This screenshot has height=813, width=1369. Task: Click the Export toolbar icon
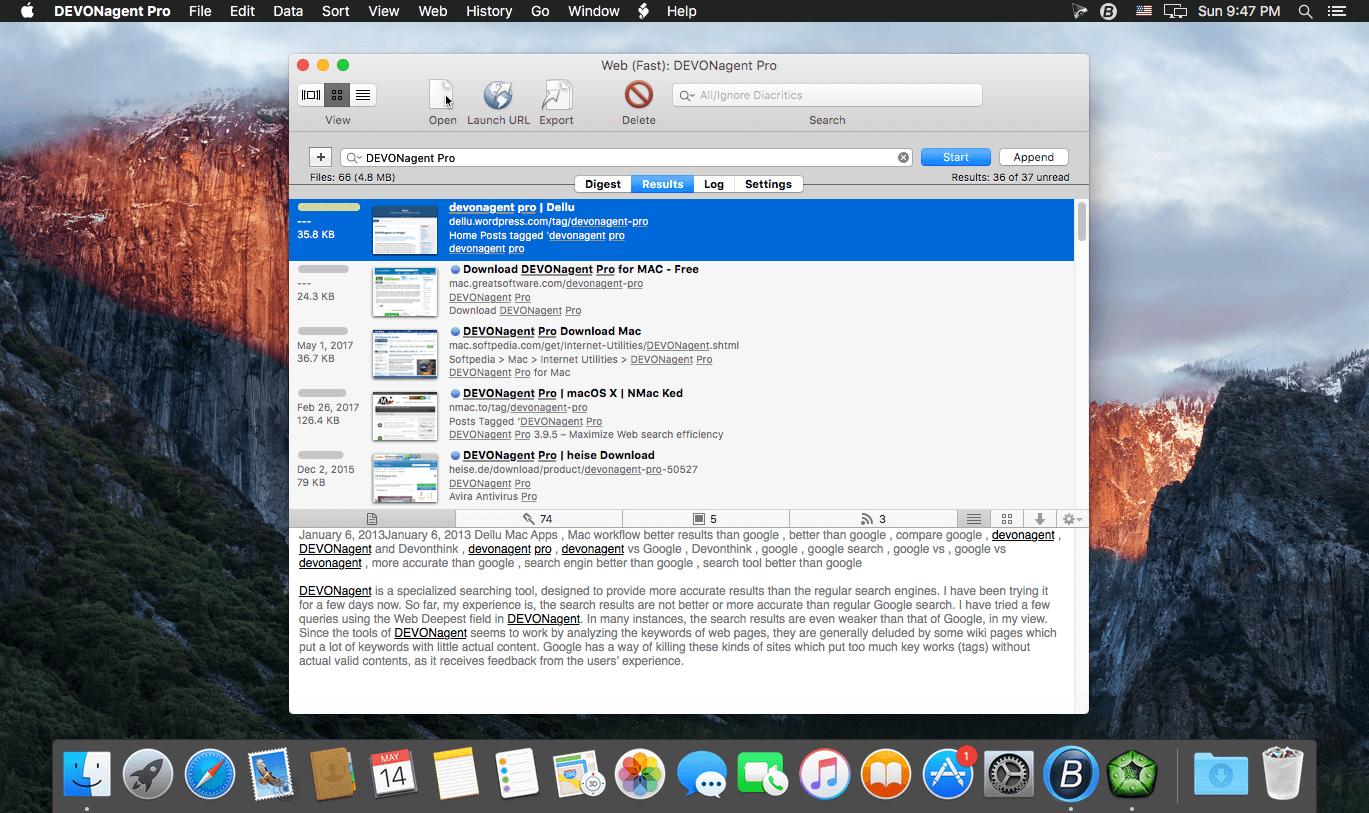556,96
